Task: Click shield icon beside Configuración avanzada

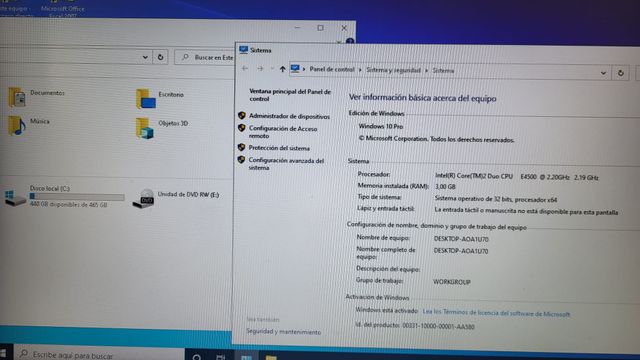Action: pyautogui.click(x=241, y=160)
